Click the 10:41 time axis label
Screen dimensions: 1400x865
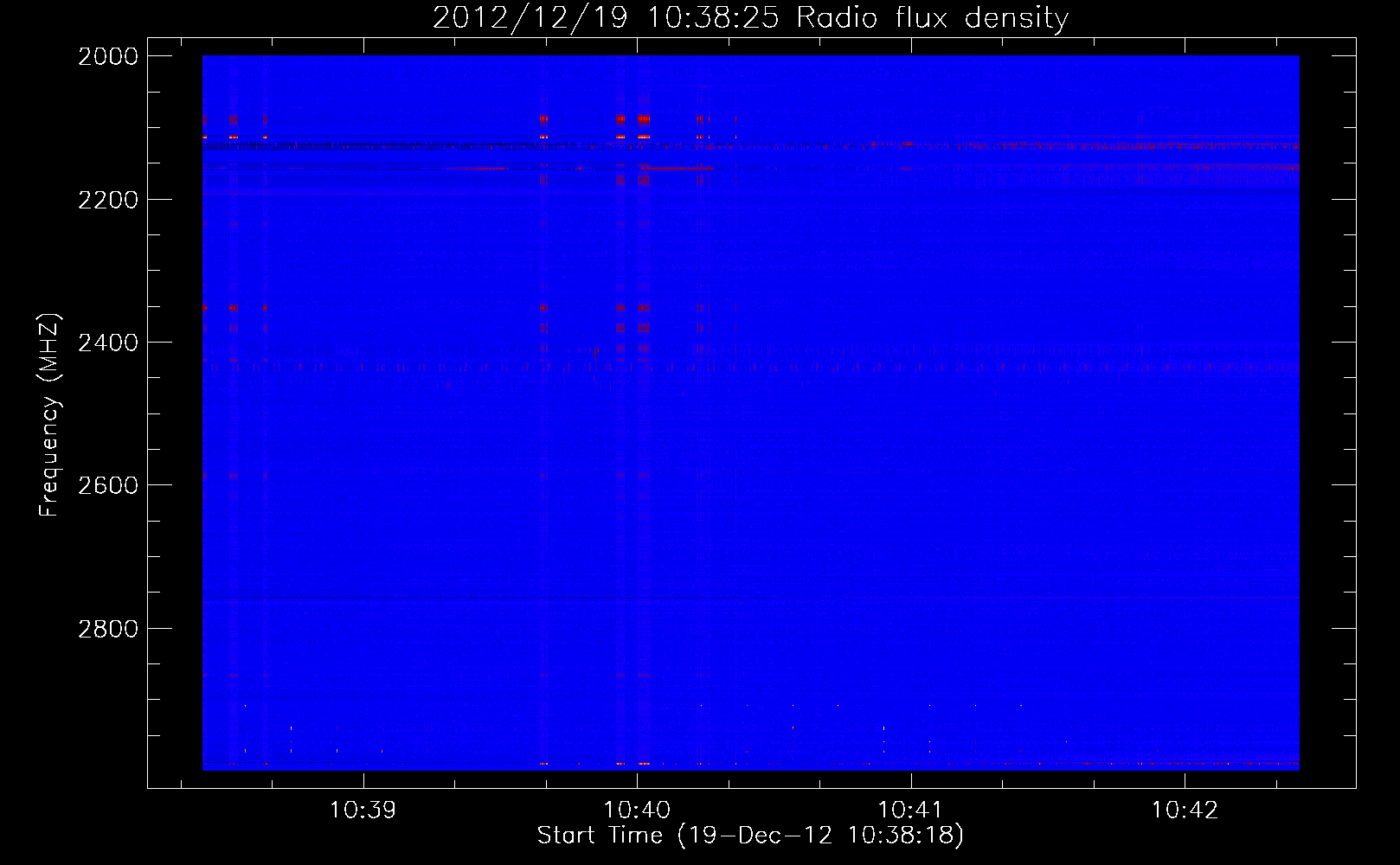point(910,811)
